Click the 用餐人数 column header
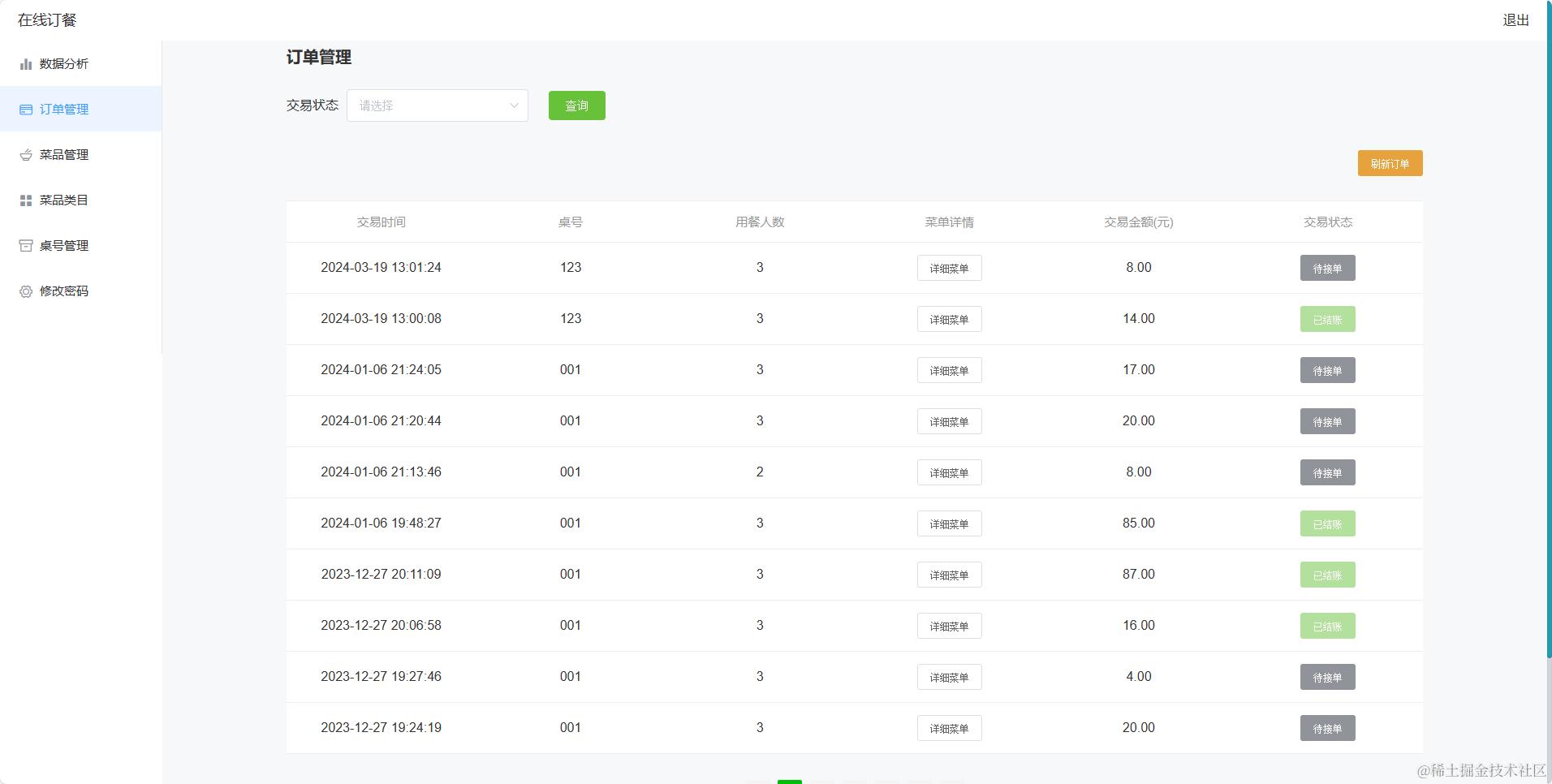This screenshot has width=1552, height=784. point(760,222)
